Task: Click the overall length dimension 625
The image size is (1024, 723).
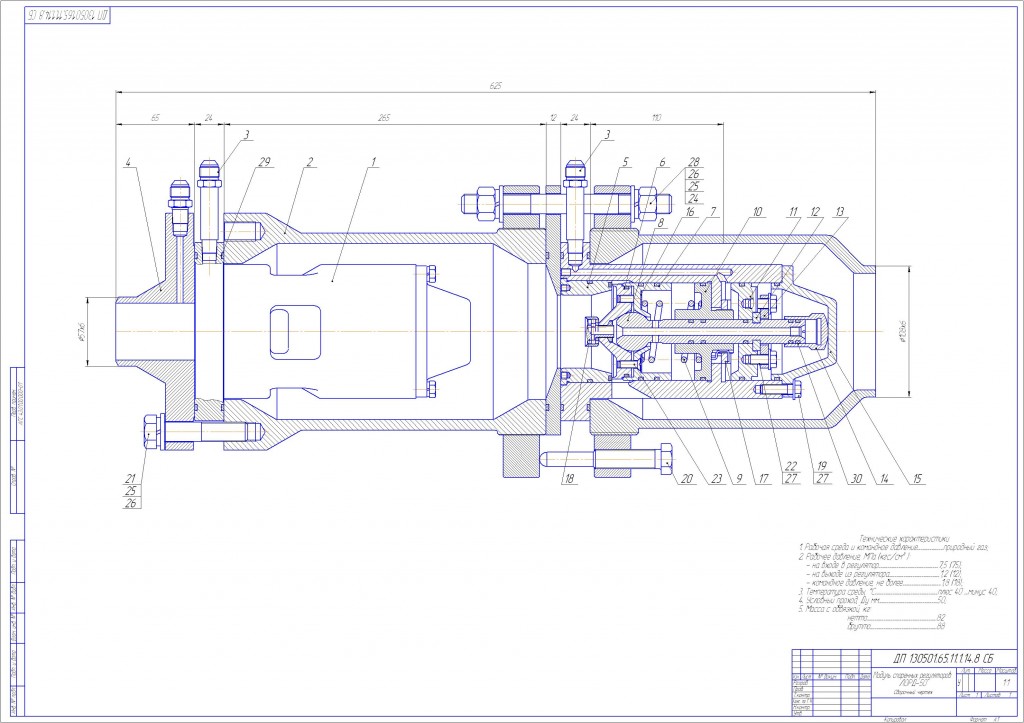Action: coord(496,86)
